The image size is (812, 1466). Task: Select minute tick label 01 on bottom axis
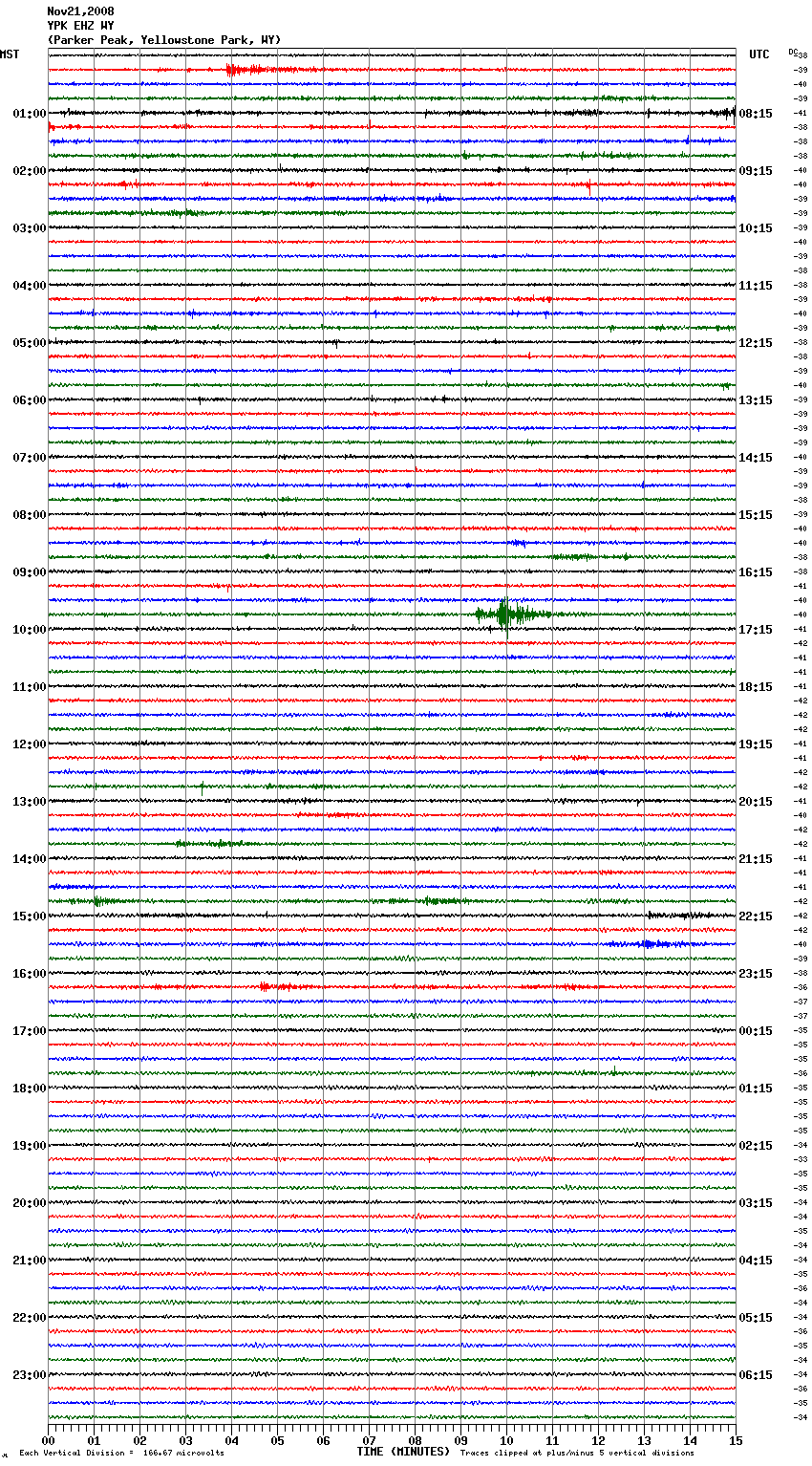[94, 1440]
